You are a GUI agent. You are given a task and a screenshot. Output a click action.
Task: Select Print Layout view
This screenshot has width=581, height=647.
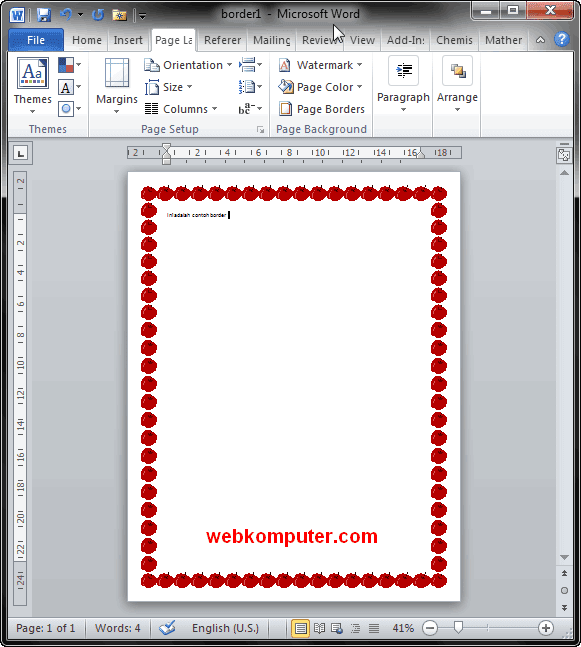(x=300, y=628)
